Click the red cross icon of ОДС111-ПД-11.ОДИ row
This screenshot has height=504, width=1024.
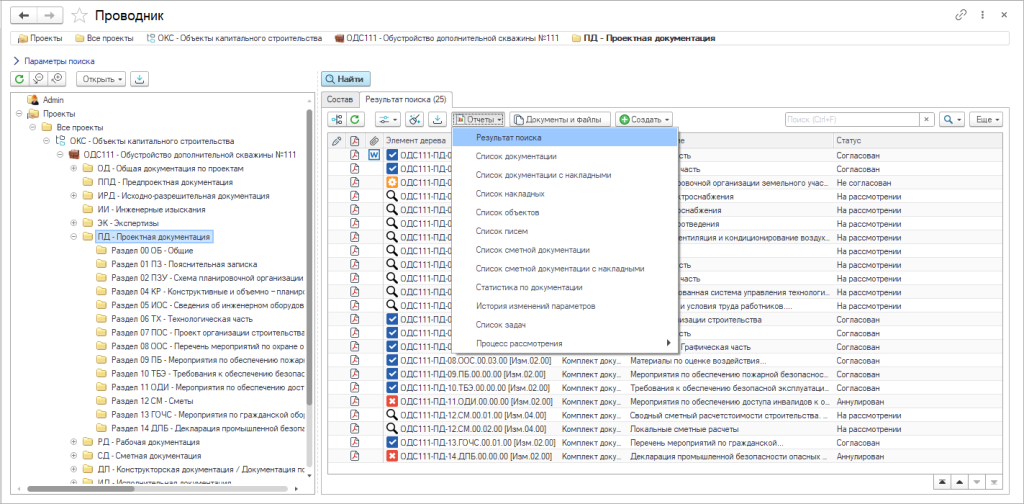click(x=392, y=401)
